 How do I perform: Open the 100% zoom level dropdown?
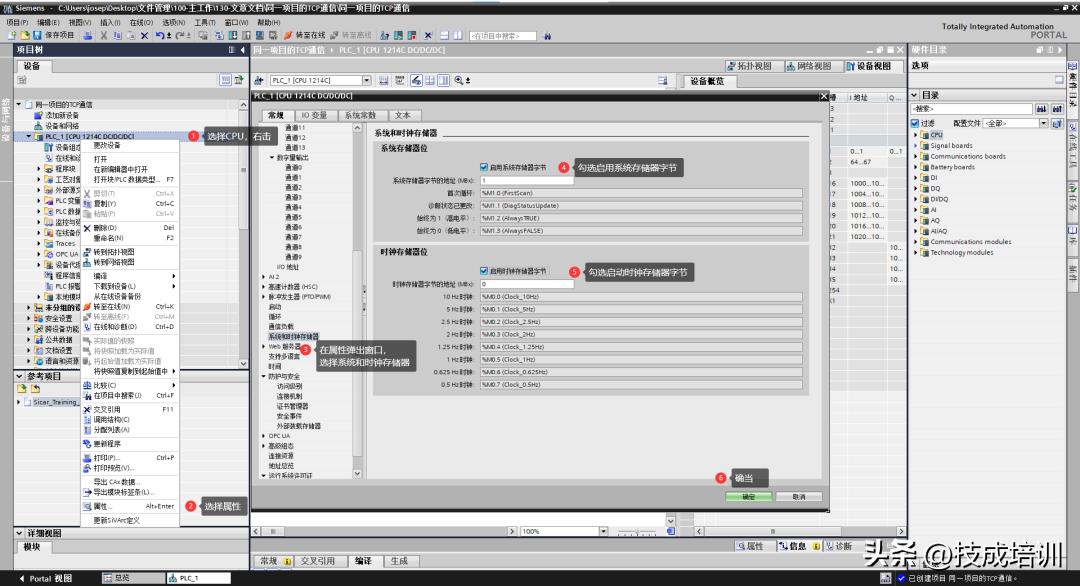(x=603, y=531)
